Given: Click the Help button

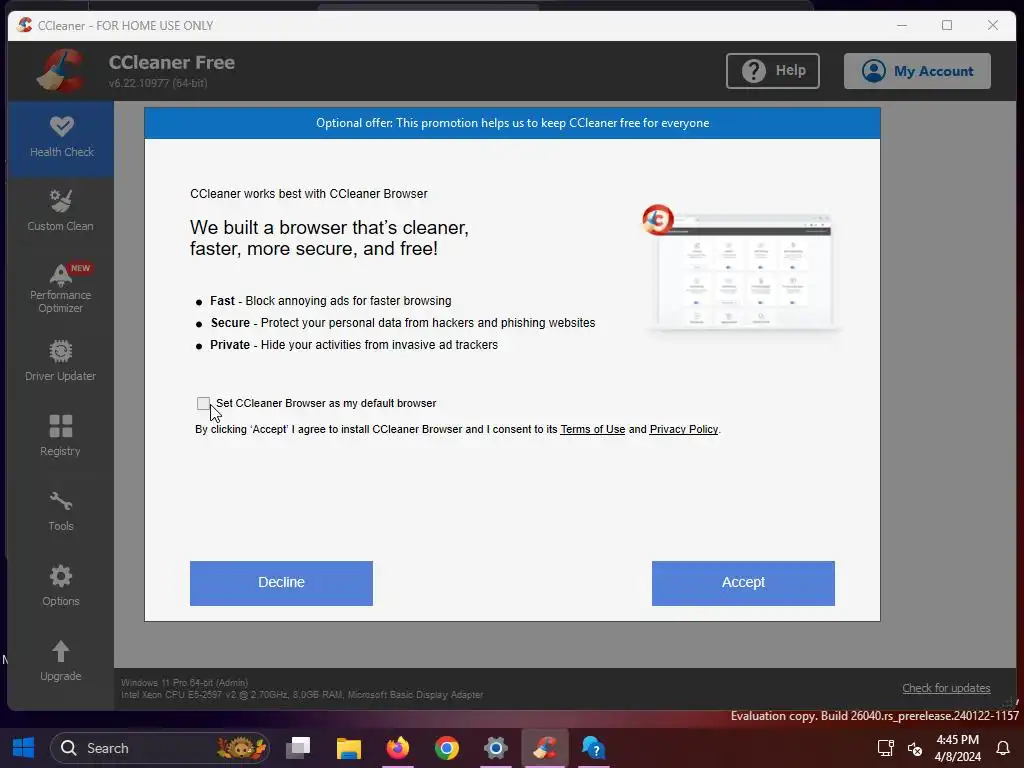Looking at the screenshot, I should click(773, 71).
